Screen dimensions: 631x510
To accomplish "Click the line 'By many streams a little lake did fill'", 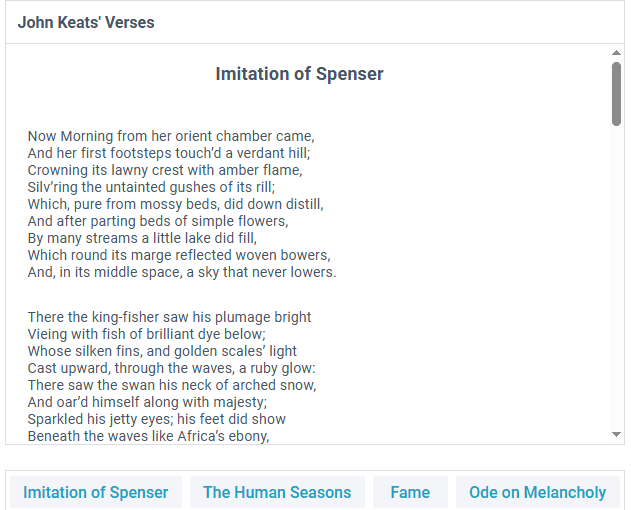I will 142,238.
